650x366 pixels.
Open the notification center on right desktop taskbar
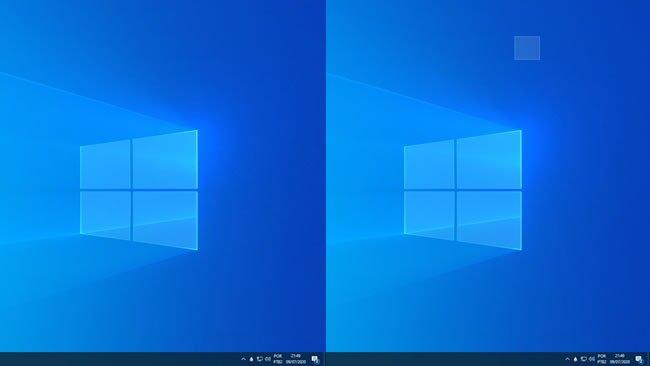[640, 359]
